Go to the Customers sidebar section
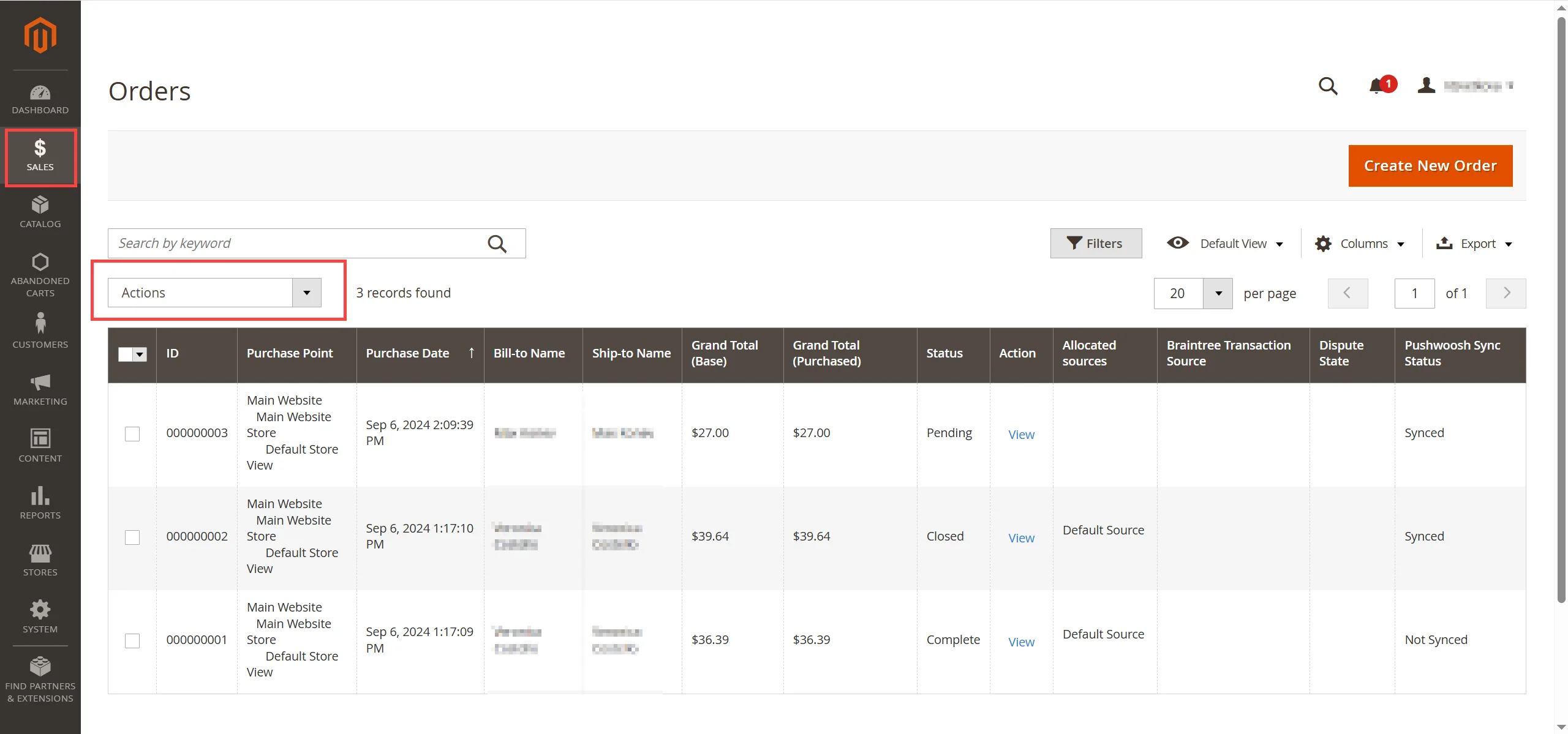This screenshot has width=1568, height=734. [40, 331]
